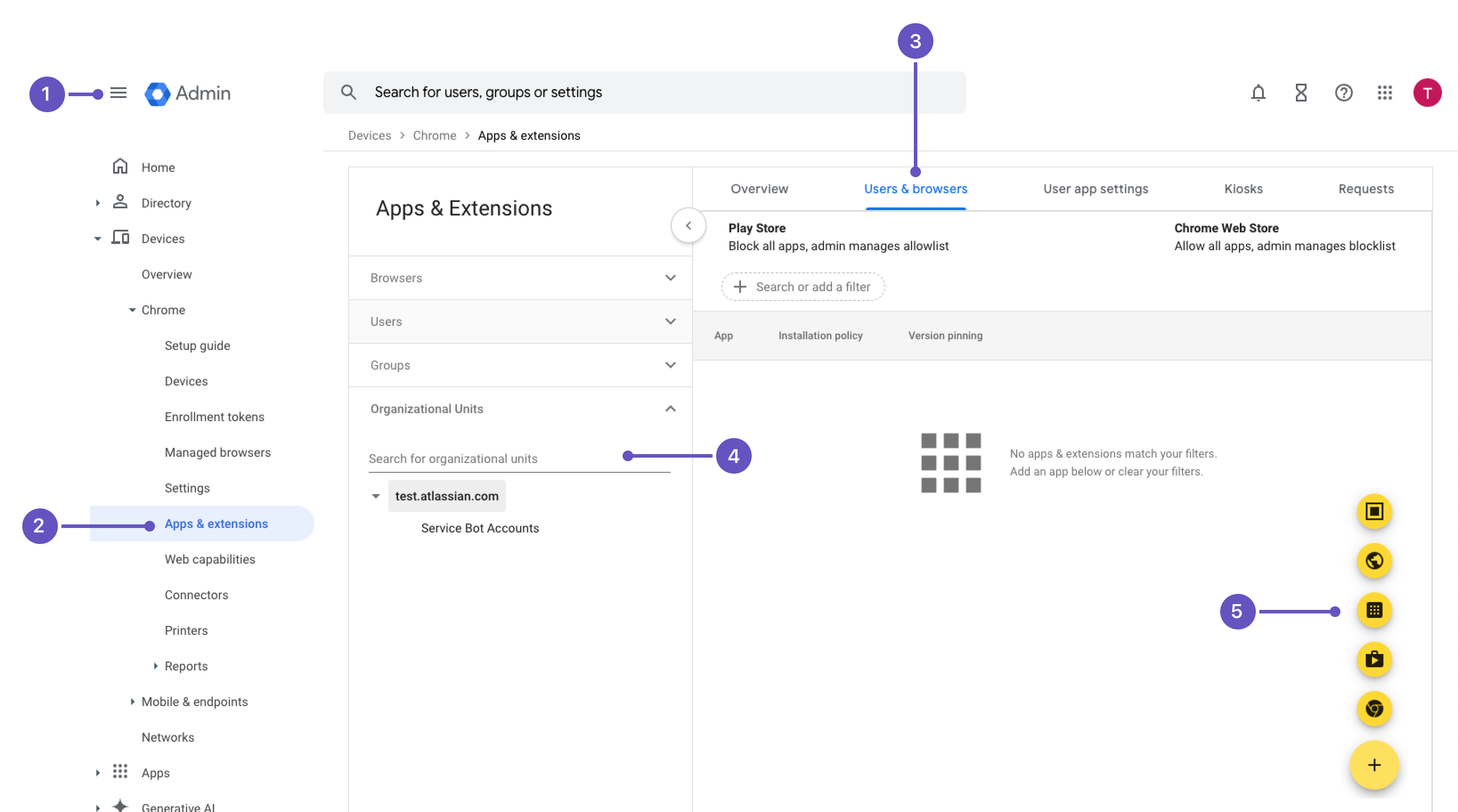This screenshot has width=1458, height=812.
Task: Click the top search users field
Action: click(x=644, y=92)
